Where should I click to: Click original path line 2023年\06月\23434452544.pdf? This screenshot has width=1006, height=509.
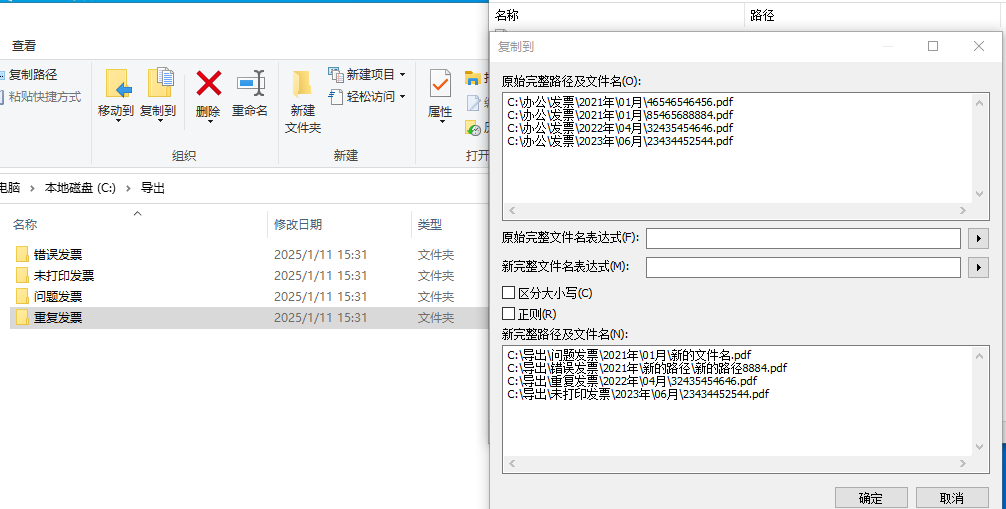tap(620, 141)
